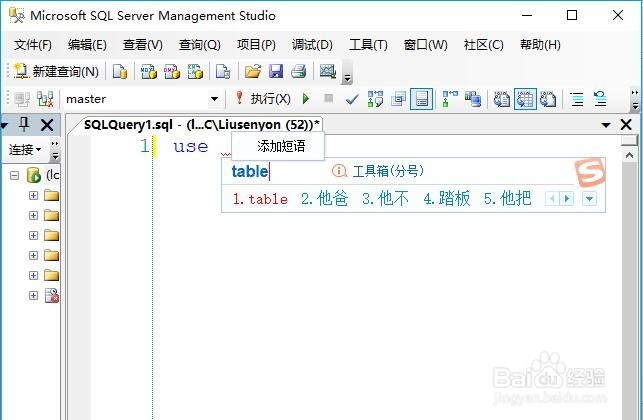Screen dimensions: 643x420
Task: Go to next IME candidate page
Action: [567, 199]
